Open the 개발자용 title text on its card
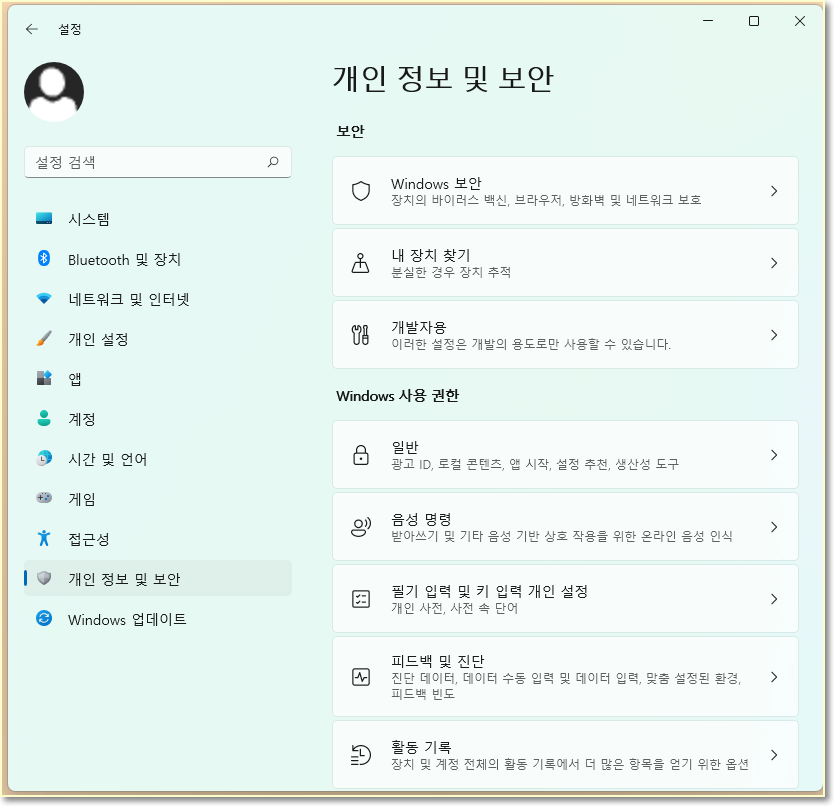Image resolution: width=834 pixels, height=806 pixels. pyautogui.click(x=419, y=327)
